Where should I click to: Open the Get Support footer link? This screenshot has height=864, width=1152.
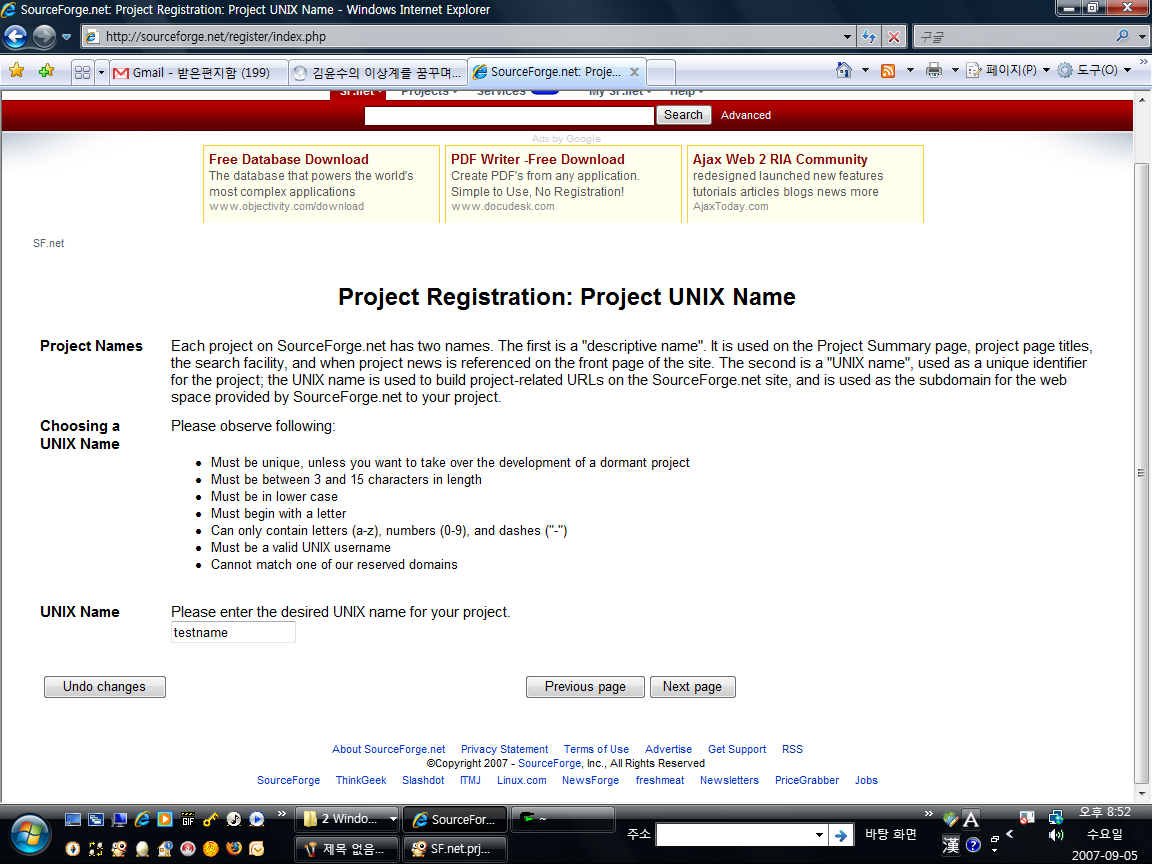click(737, 749)
